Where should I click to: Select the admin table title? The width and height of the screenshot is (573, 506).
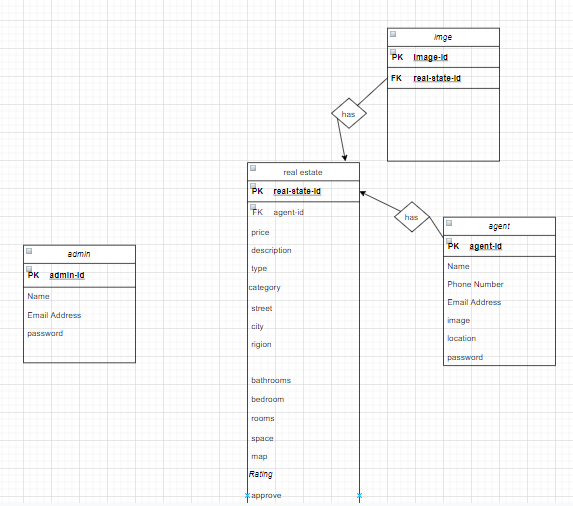79,254
